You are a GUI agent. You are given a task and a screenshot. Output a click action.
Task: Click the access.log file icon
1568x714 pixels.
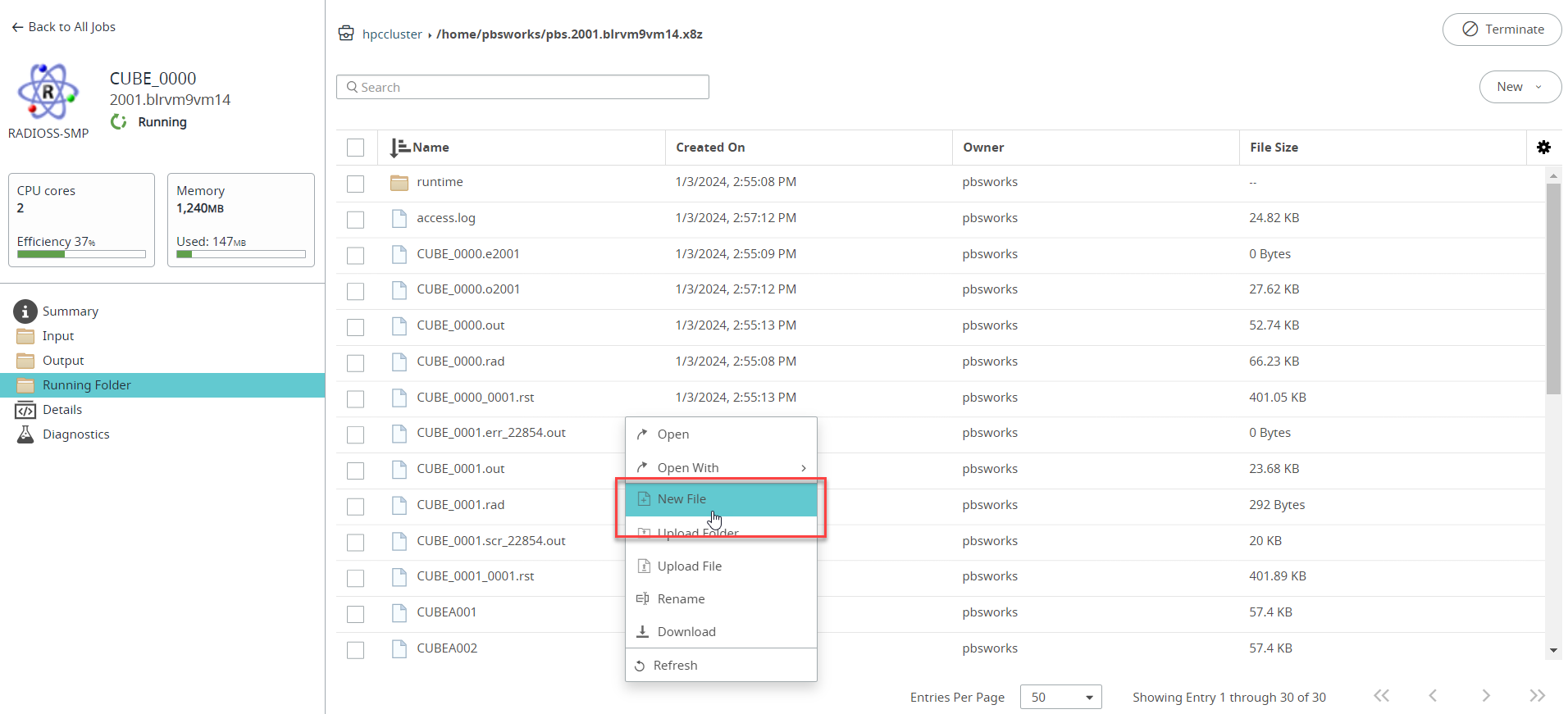point(399,218)
